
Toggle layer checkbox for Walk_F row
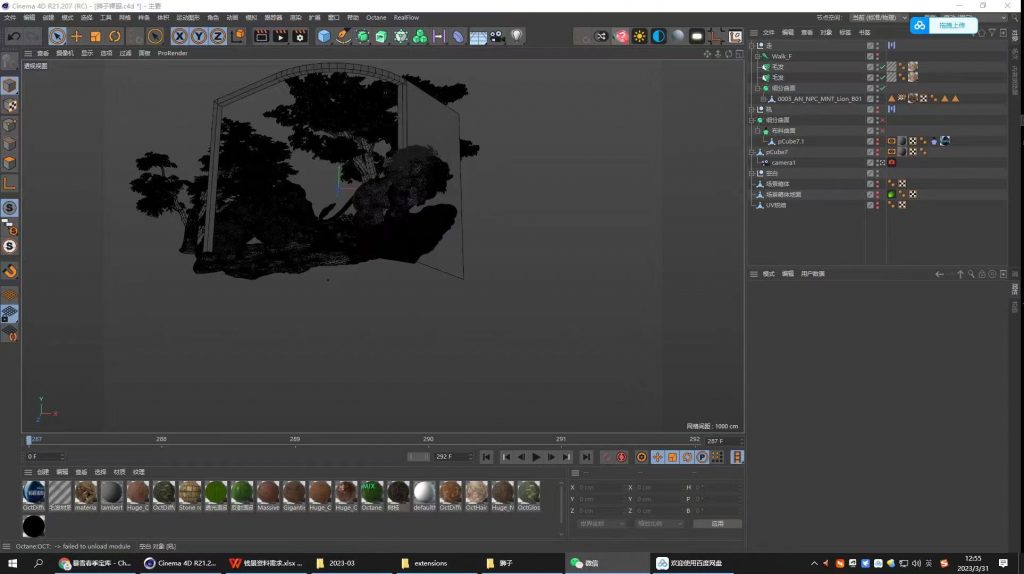pyautogui.click(x=870, y=56)
